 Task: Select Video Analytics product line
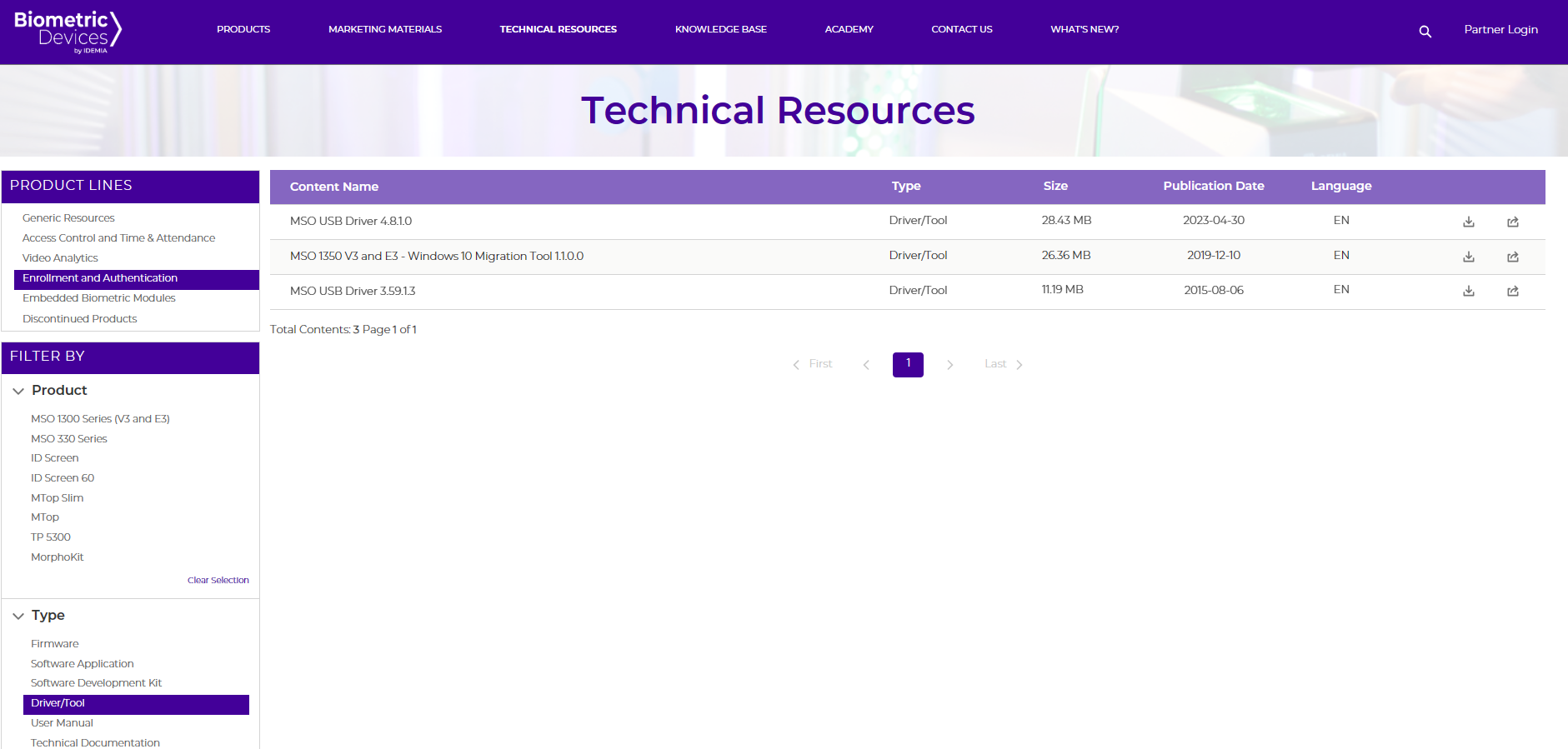coord(60,258)
